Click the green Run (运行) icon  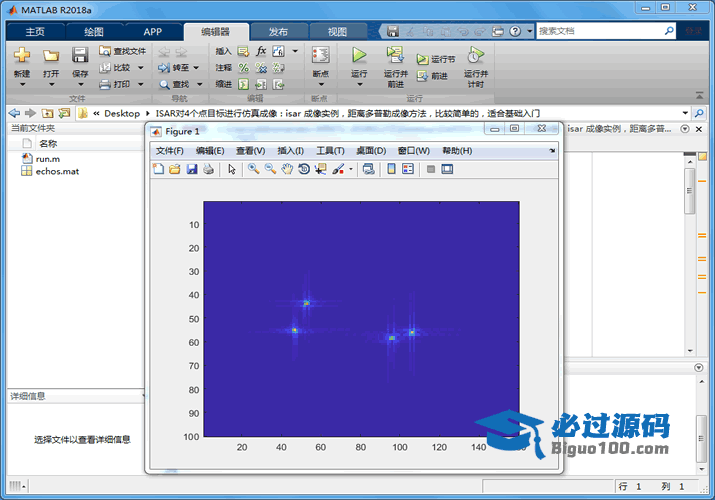tap(359, 55)
